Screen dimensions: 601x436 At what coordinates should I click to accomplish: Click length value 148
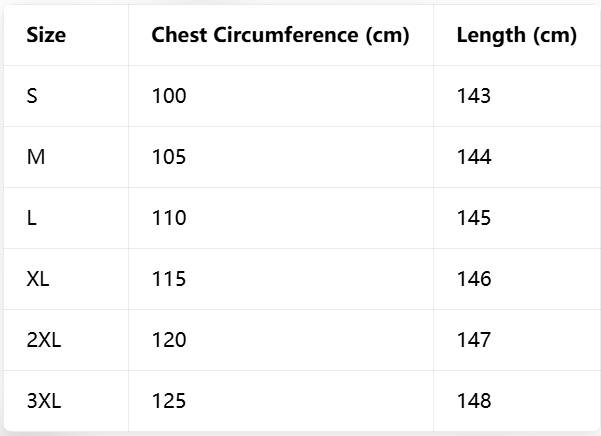click(474, 401)
